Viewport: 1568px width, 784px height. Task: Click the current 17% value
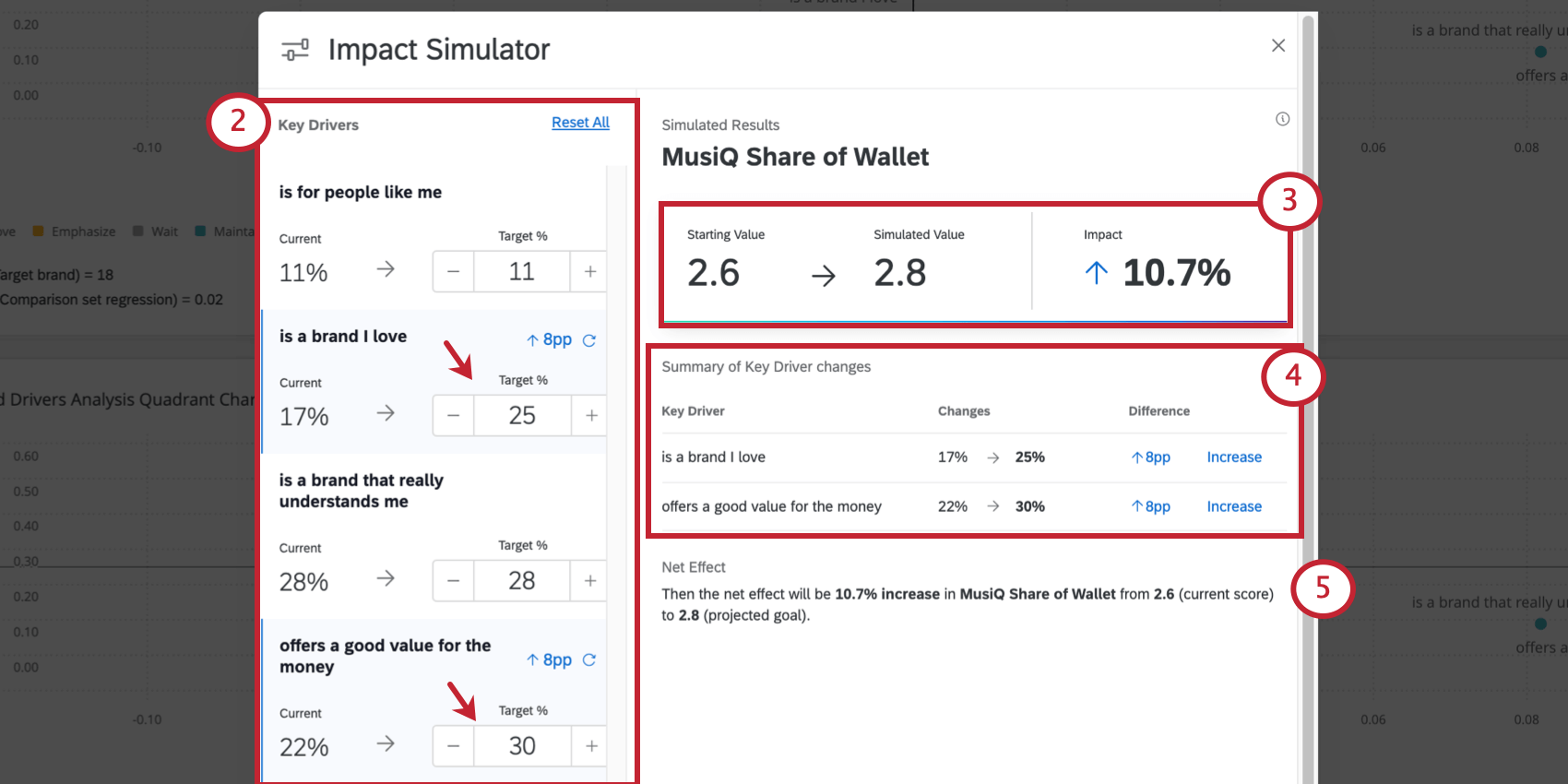[x=304, y=417]
